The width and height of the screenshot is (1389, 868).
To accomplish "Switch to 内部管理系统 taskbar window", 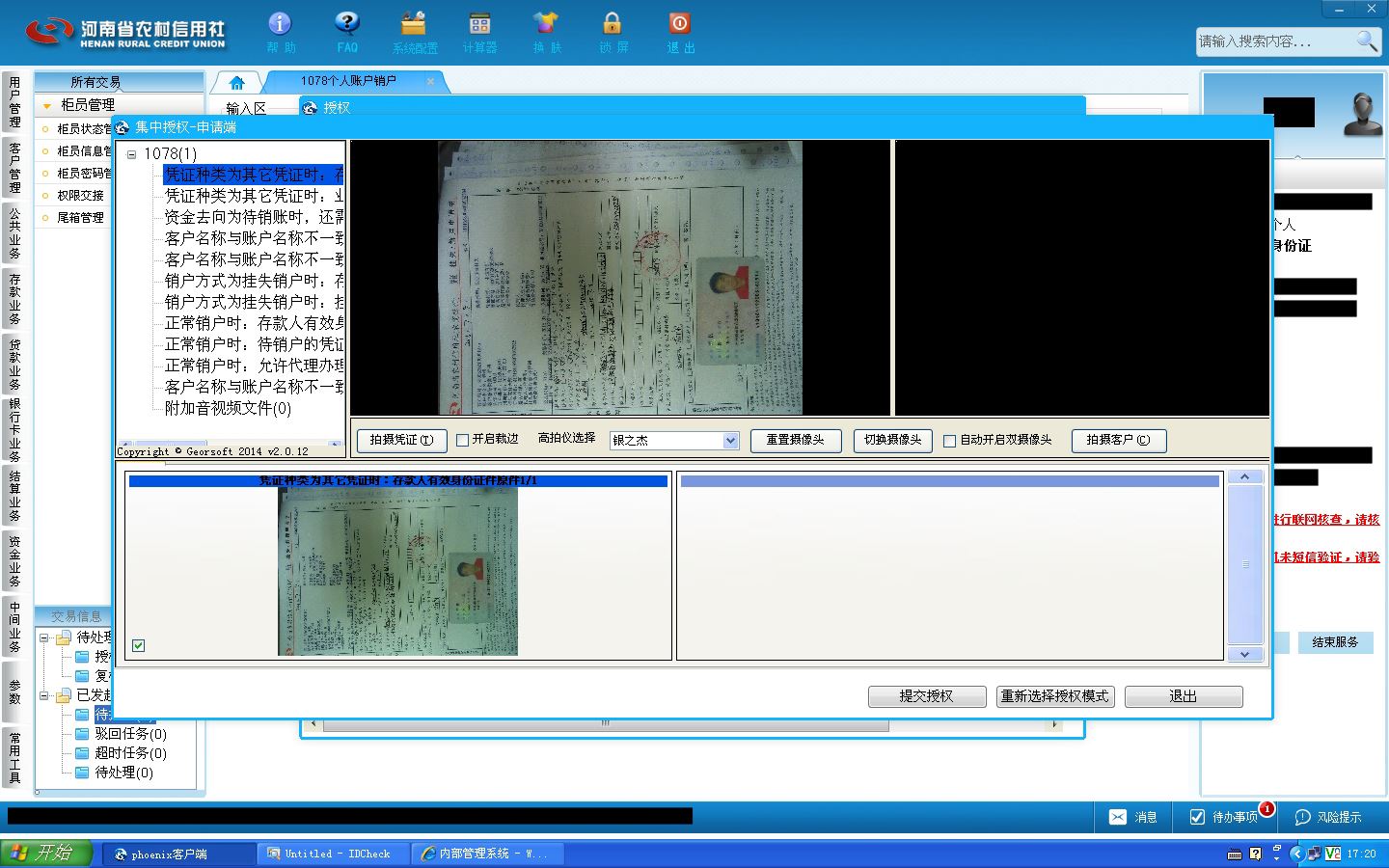I will pyautogui.click(x=488, y=854).
